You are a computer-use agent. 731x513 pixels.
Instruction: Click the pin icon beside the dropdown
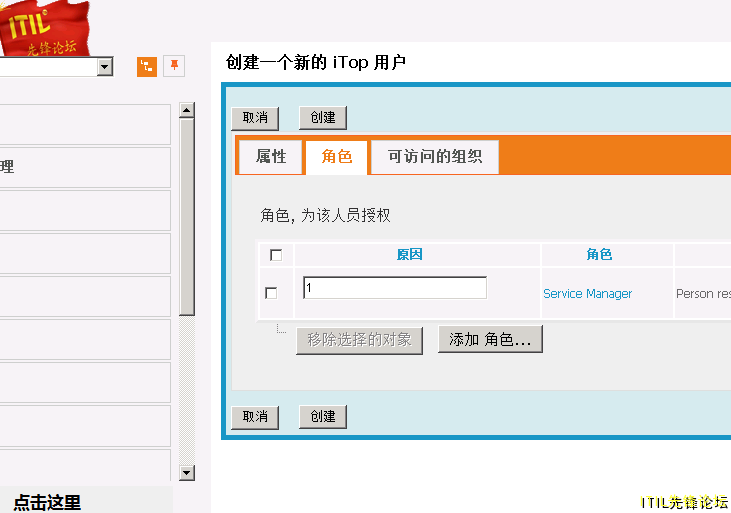click(x=174, y=66)
